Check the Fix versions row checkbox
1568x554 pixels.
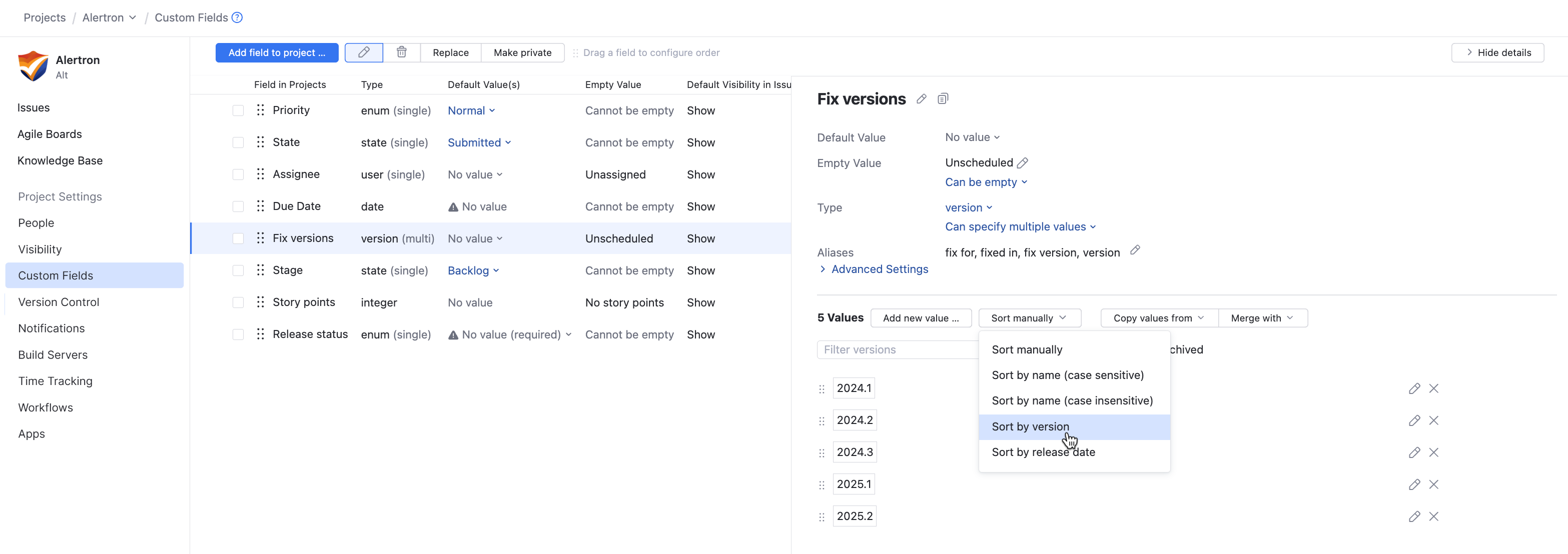click(237, 238)
